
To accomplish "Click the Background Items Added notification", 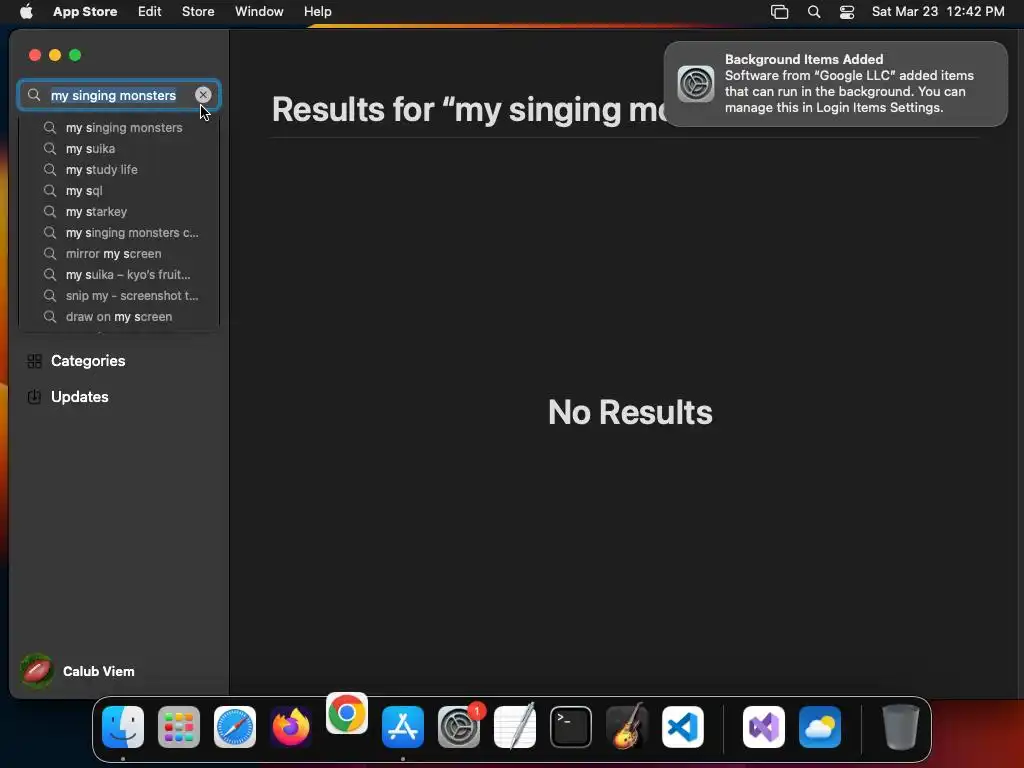I will click(835, 84).
